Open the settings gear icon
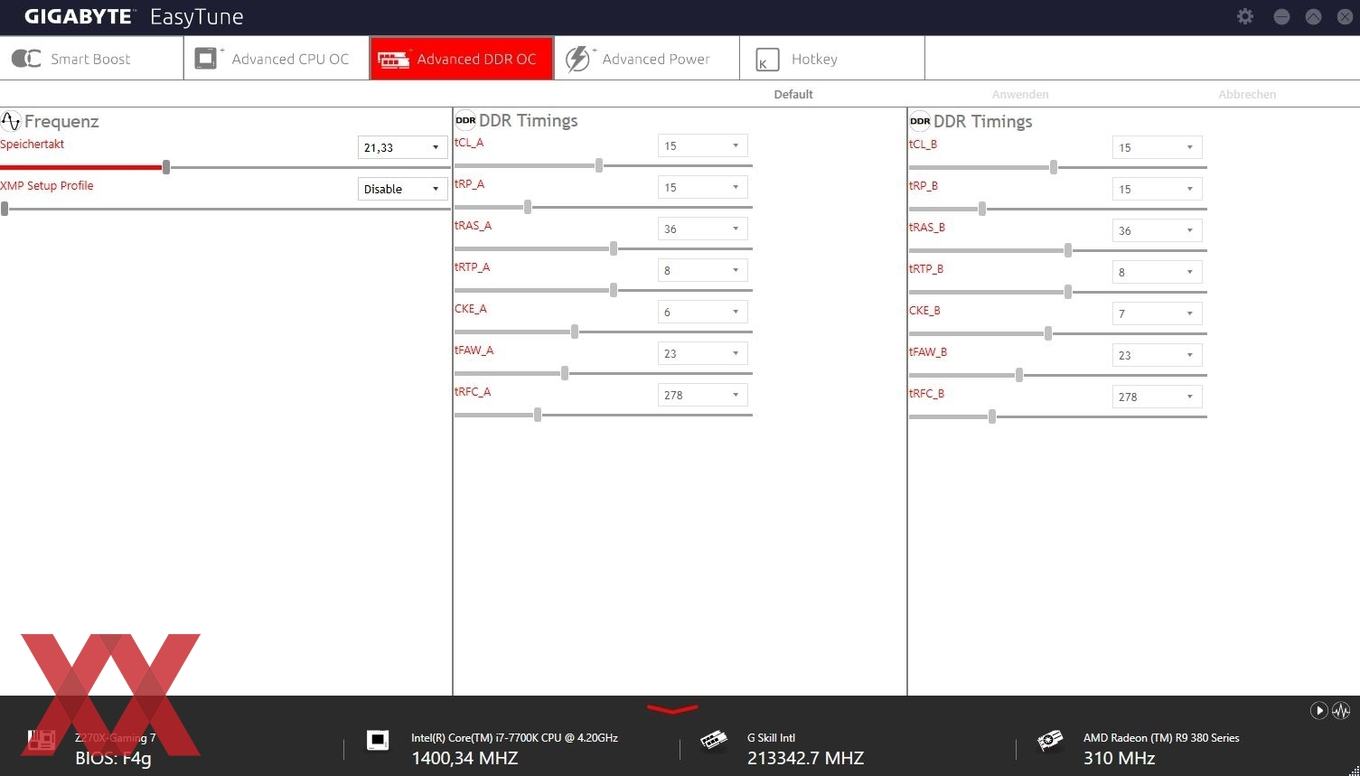The height and width of the screenshot is (776, 1360). pyautogui.click(x=1245, y=17)
